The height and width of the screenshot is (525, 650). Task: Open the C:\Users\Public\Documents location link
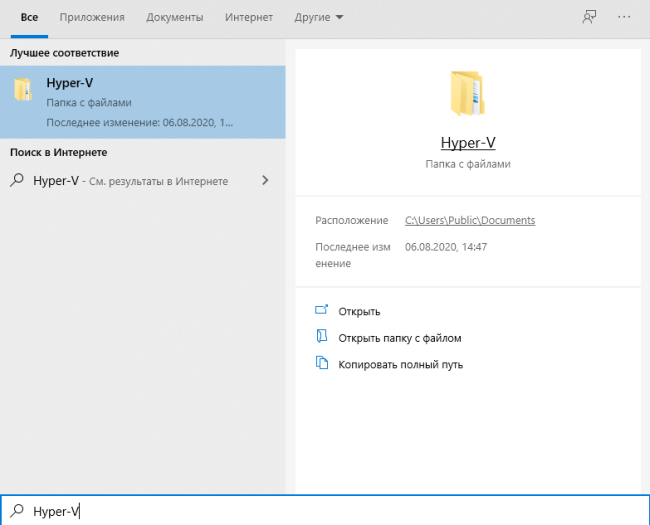[x=470, y=220]
